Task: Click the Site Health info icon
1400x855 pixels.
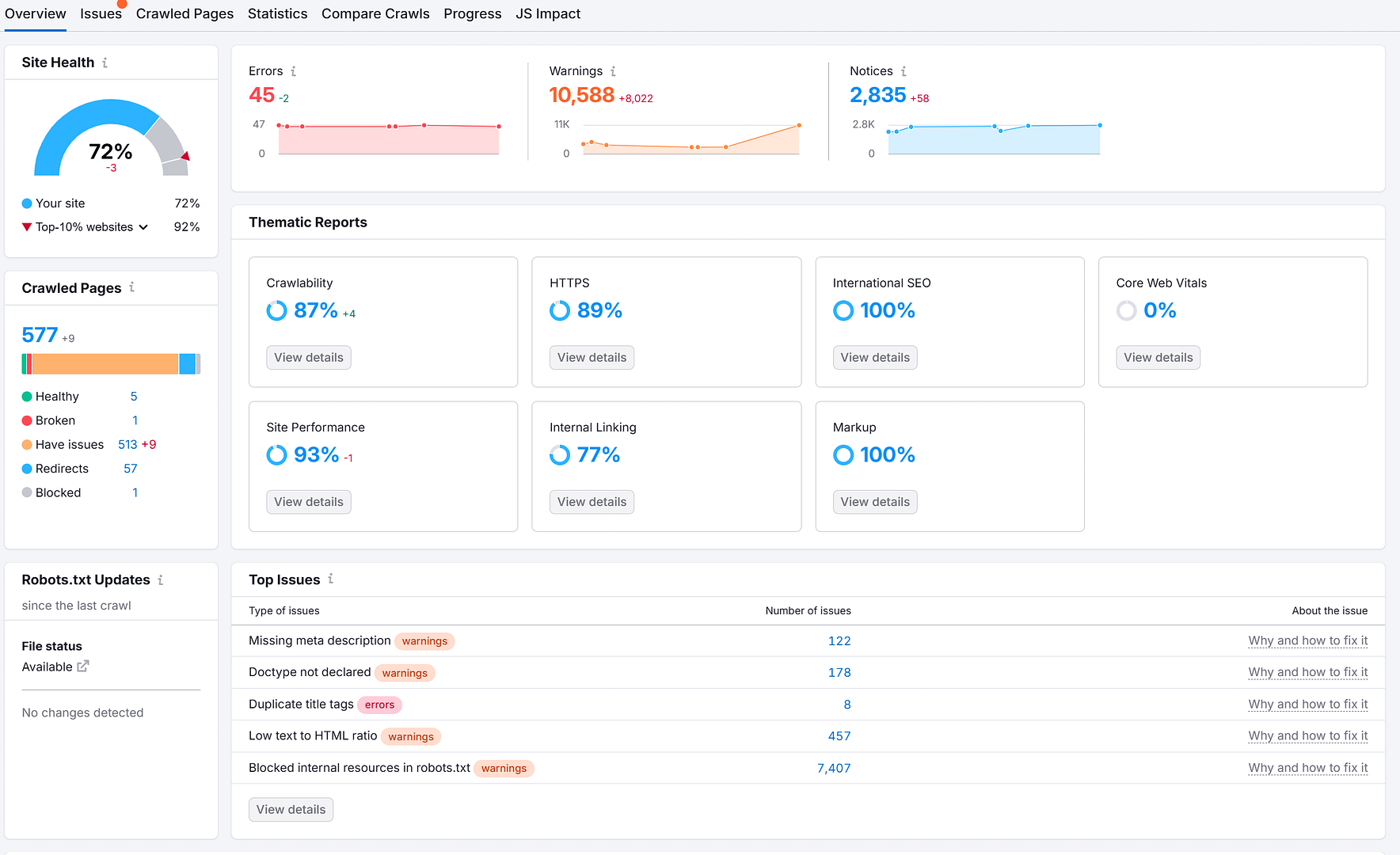Action: (105, 63)
